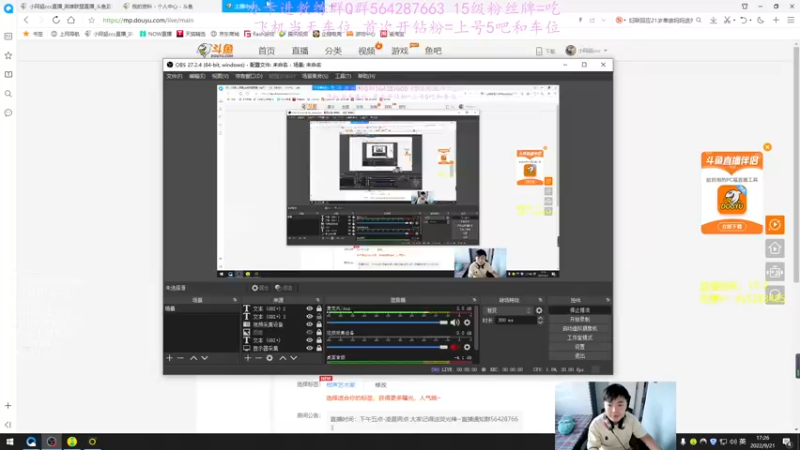The width and height of the screenshot is (800, 450).
Task: Click Douyu logo on web page
Action: click(215, 50)
